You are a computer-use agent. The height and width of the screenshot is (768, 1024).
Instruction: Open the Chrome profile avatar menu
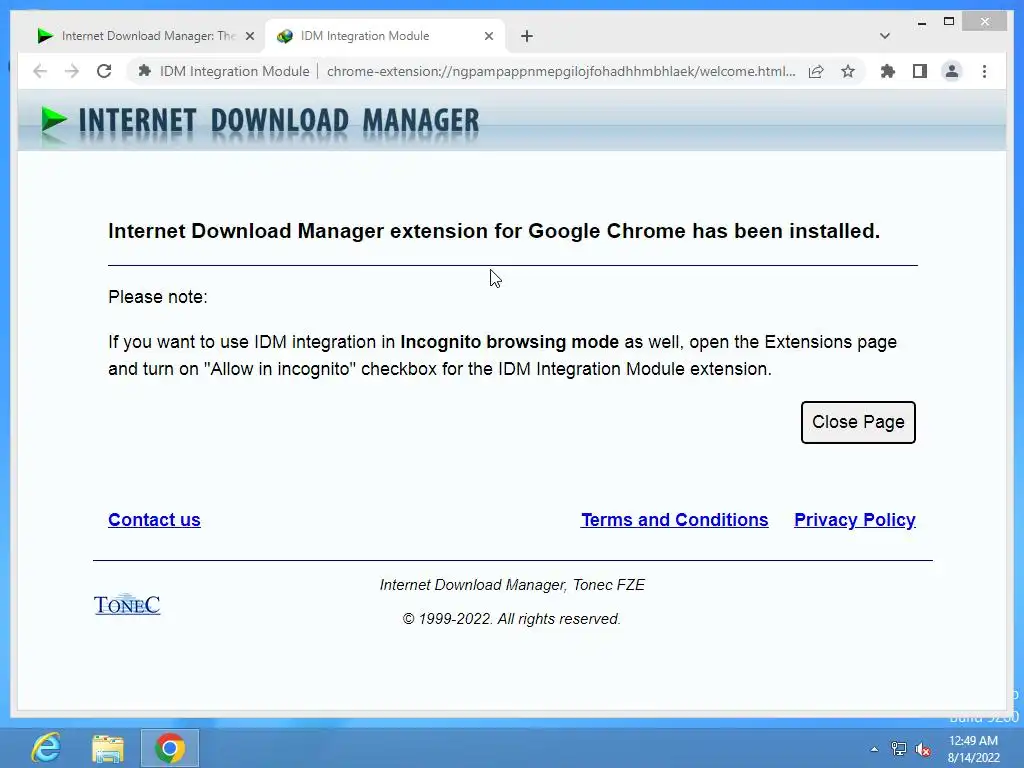click(952, 71)
